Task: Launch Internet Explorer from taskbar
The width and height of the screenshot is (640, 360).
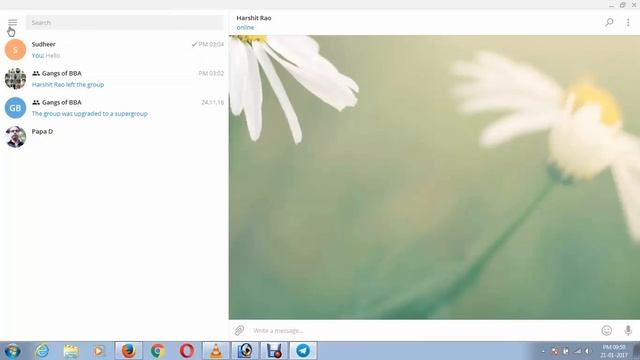Action: click(x=42, y=351)
